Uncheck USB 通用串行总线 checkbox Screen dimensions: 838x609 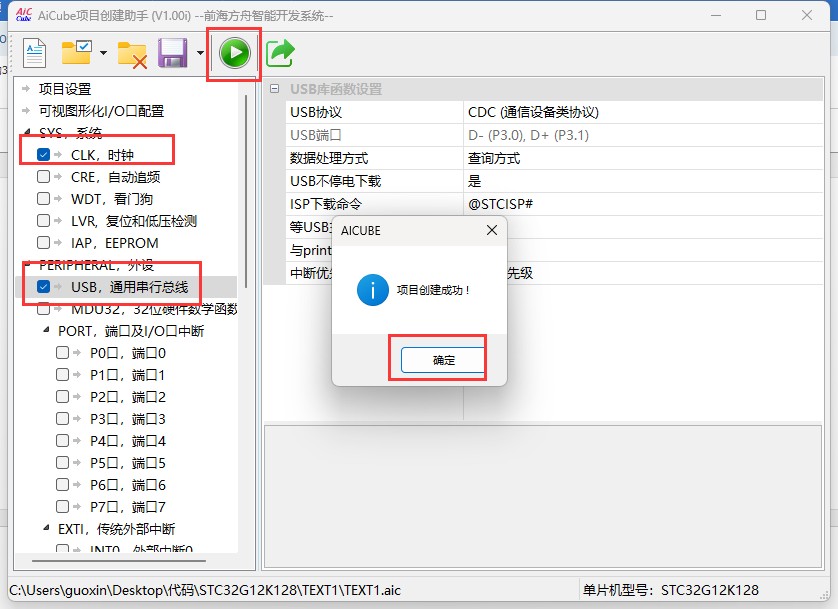point(43,287)
